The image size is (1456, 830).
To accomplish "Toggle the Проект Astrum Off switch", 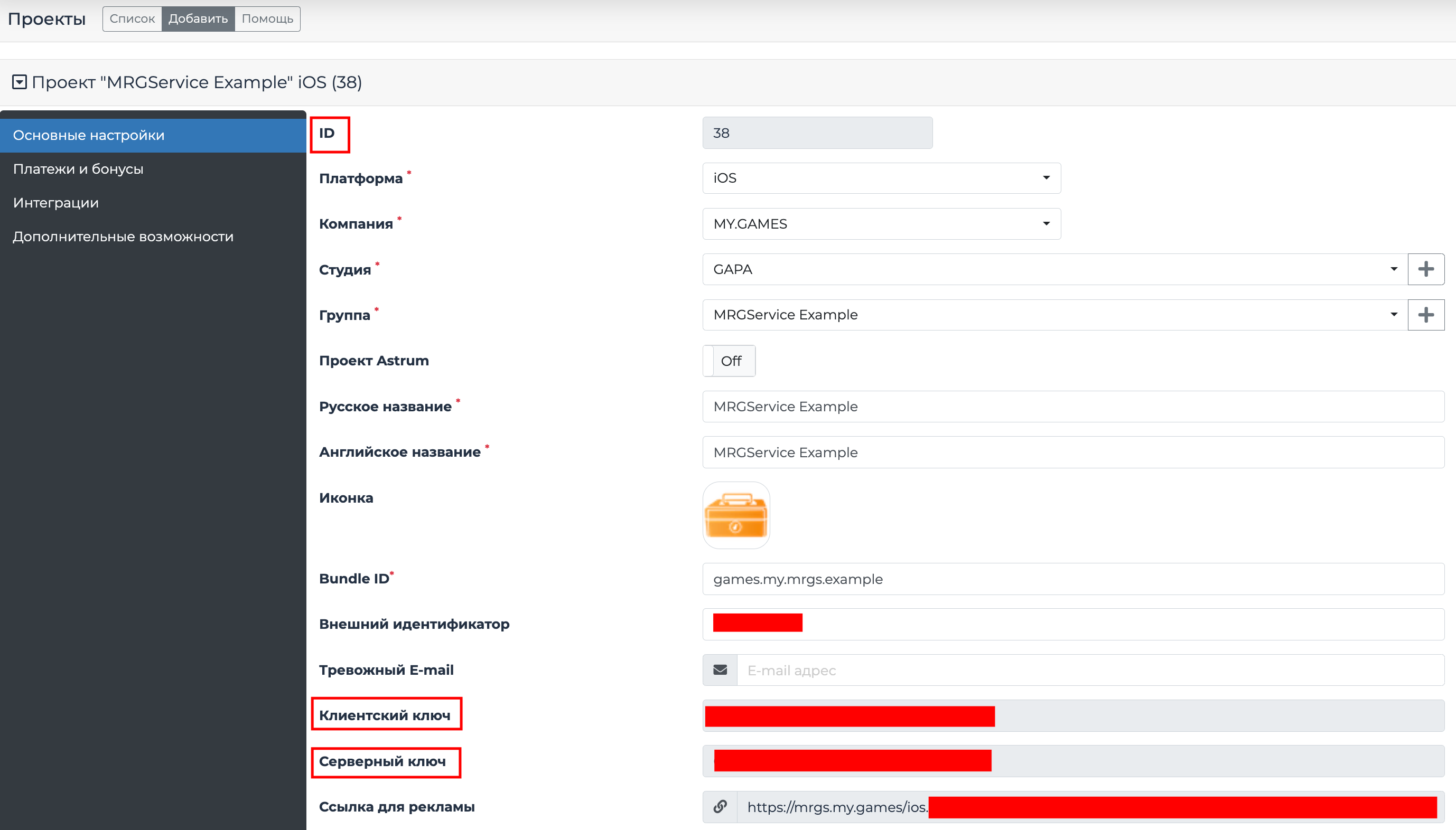I will coord(729,361).
